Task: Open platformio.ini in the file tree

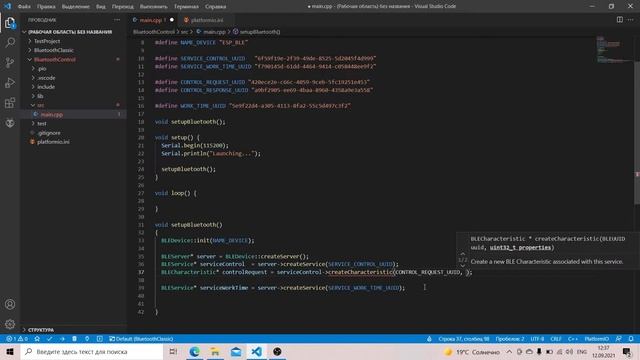Action: (x=53, y=142)
